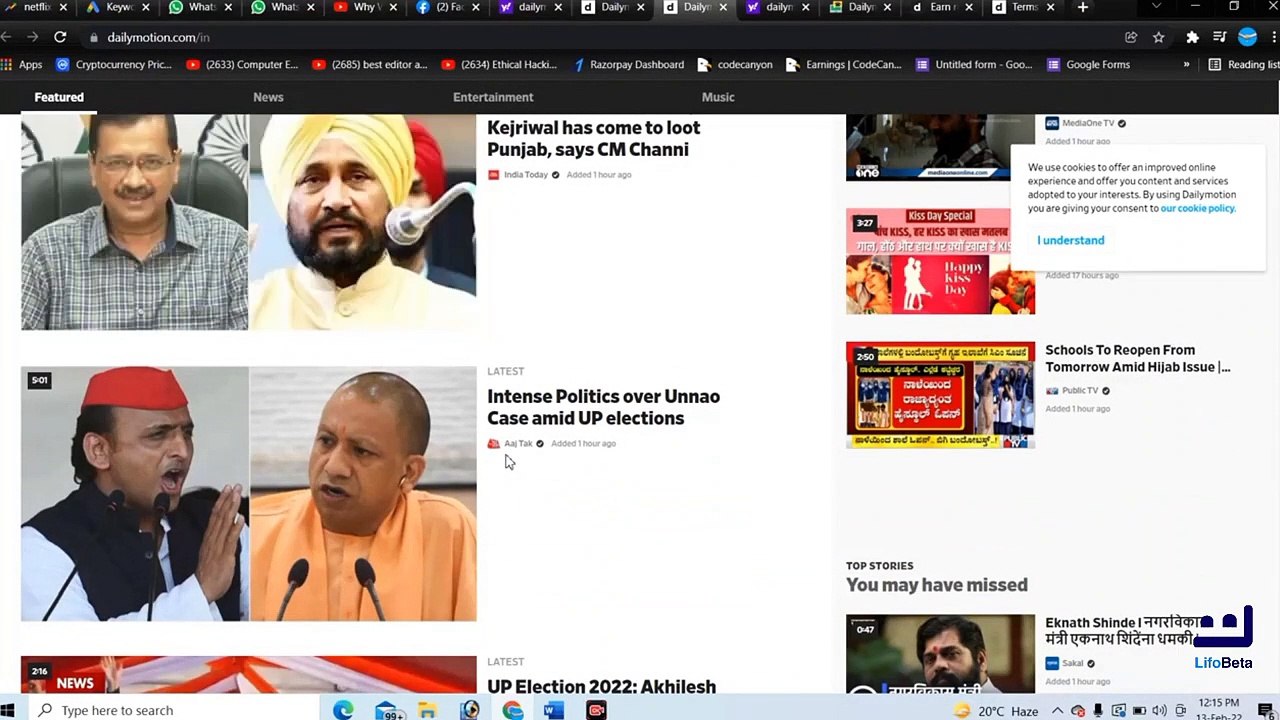Screen dimensions: 1280x720
Task: Click the Aaj Tak channel name
Action: tap(518, 444)
